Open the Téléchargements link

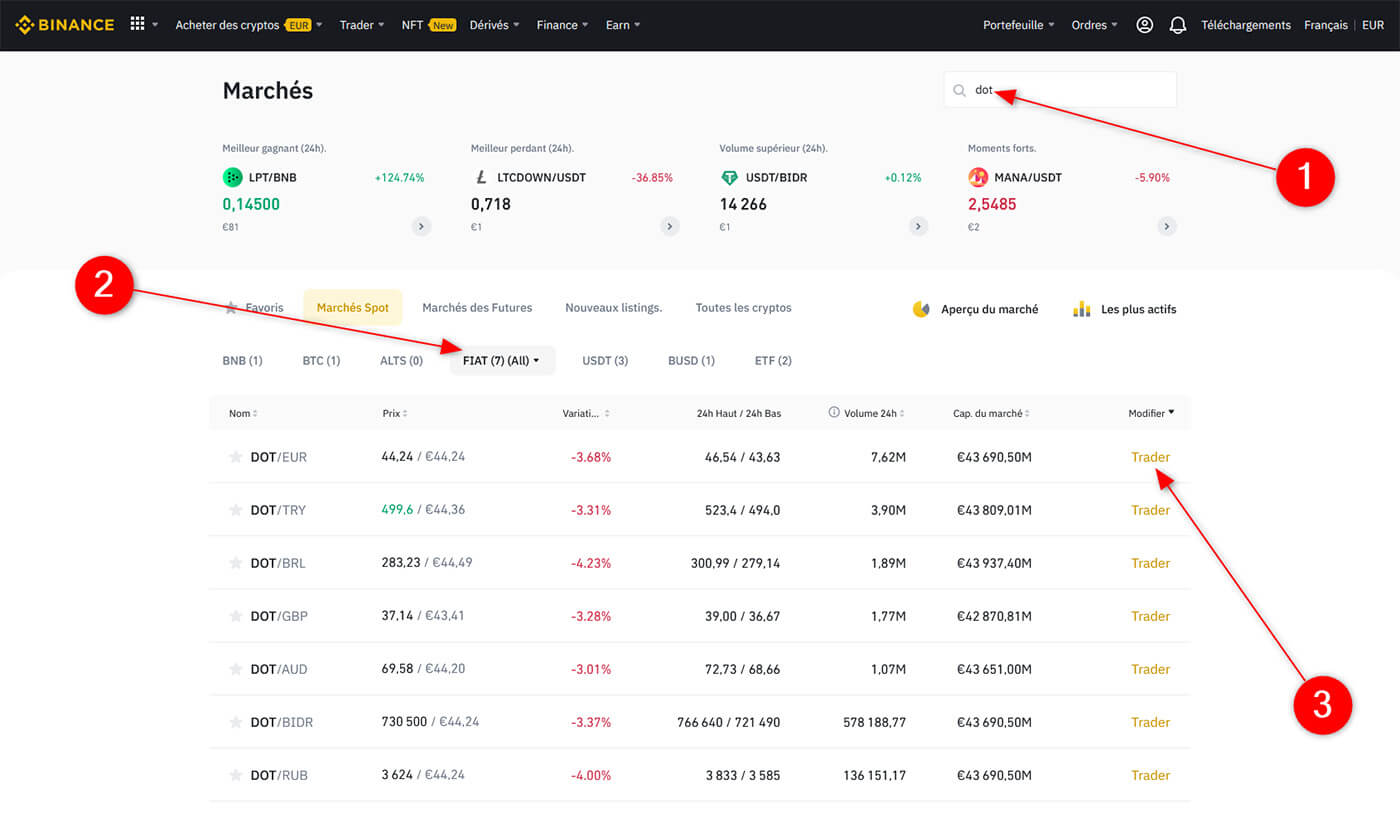1246,25
